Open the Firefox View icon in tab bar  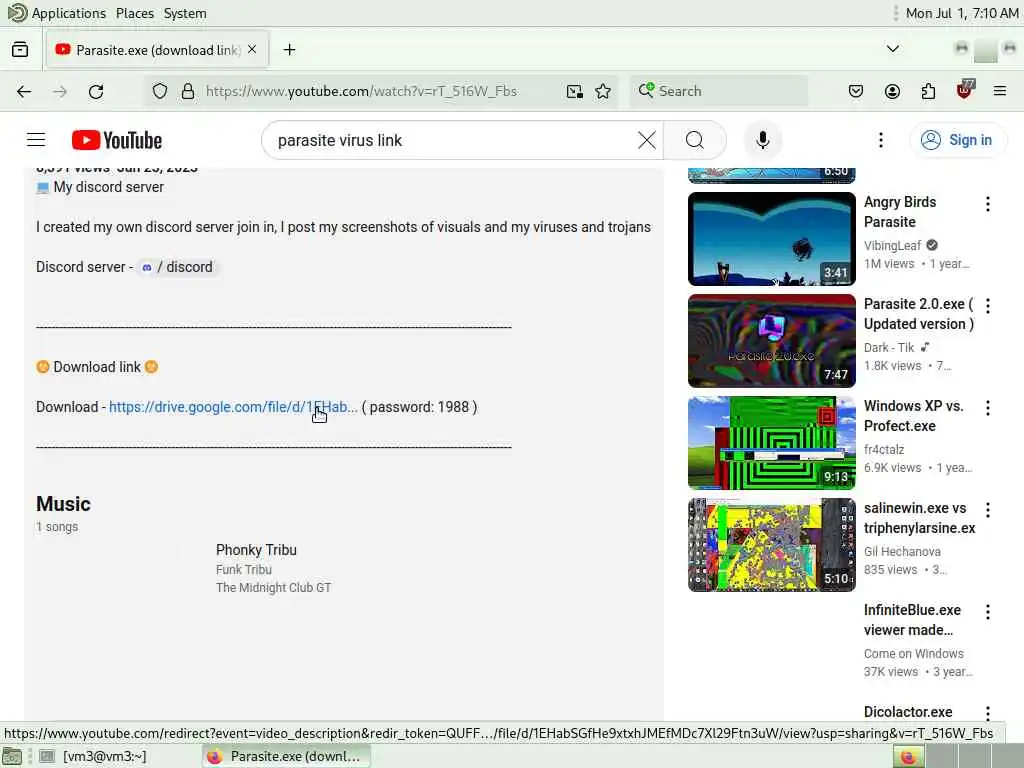point(20,50)
